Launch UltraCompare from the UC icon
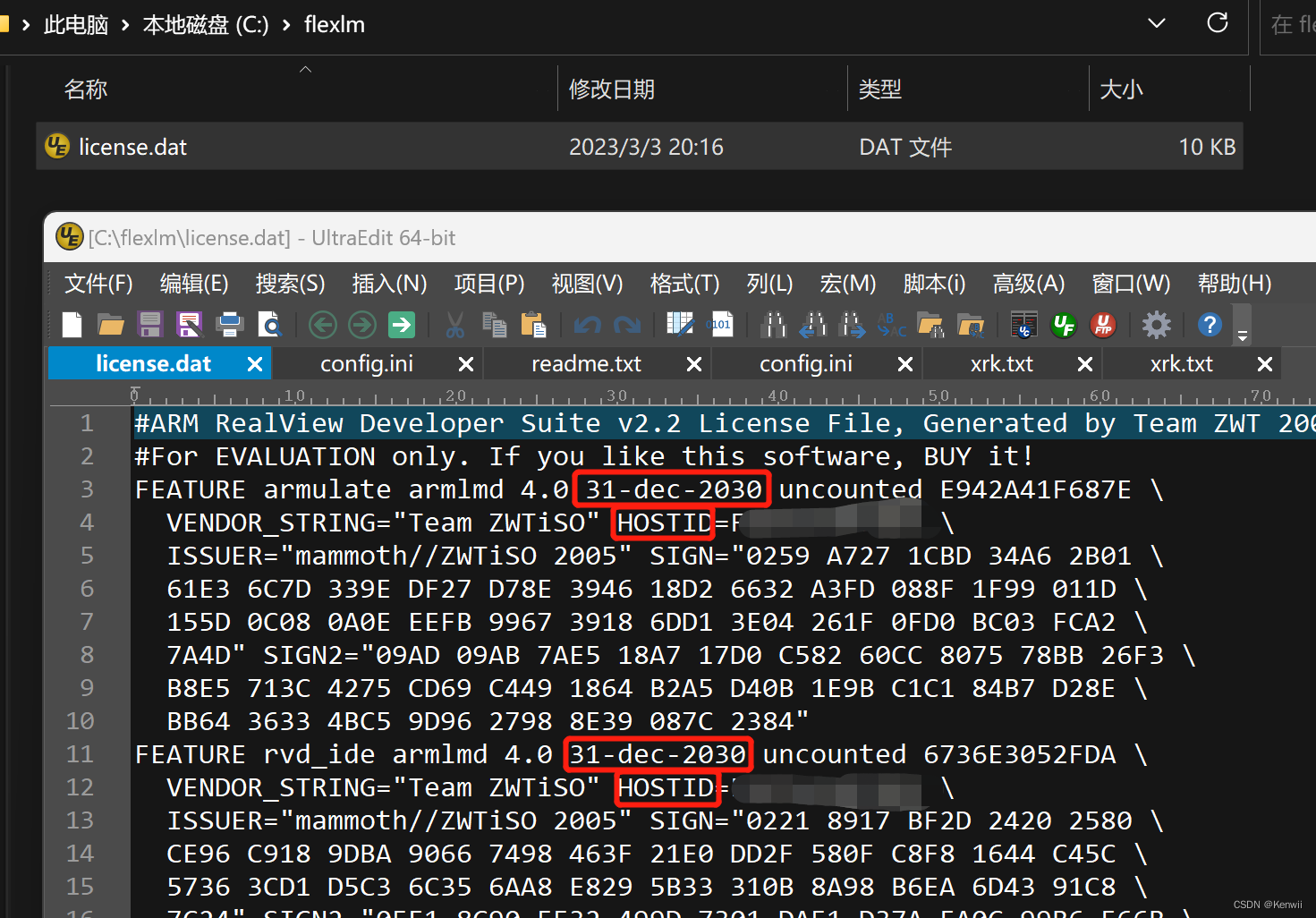Image resolution: width=1316 pixels, height=918 pixels. pos(1024,324)
